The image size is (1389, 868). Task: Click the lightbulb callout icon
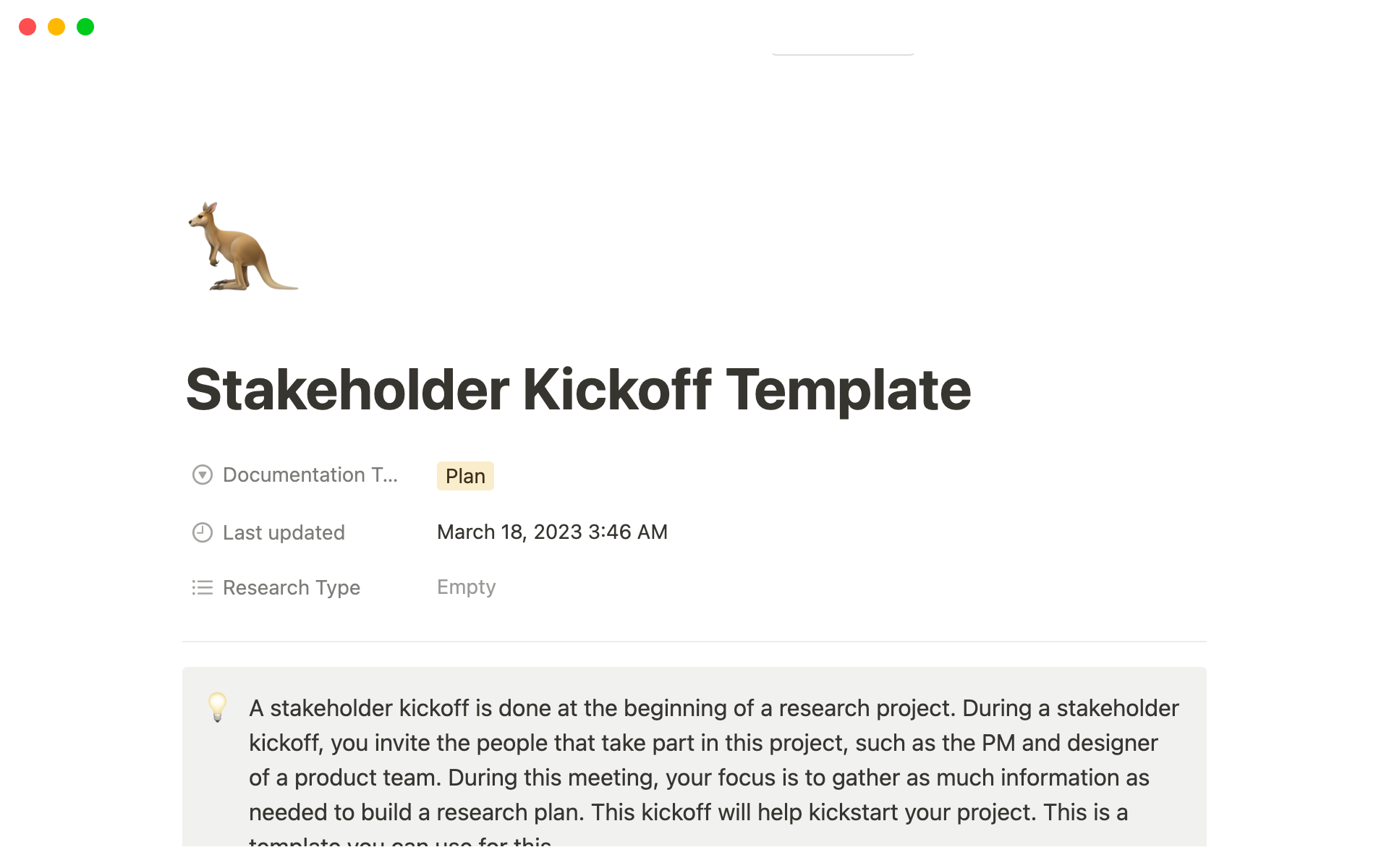tap(217, 707)
